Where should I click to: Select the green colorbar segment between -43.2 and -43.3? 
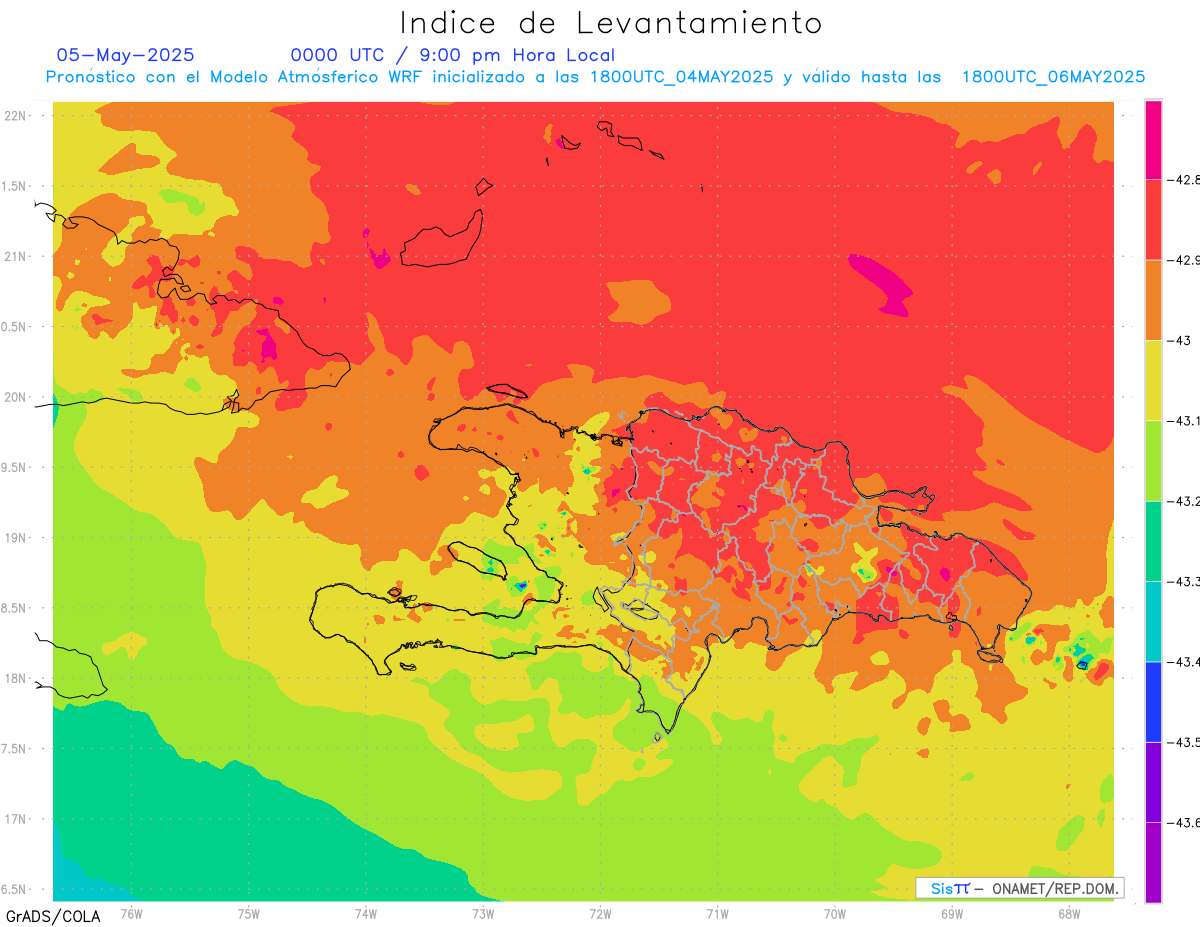coord(1153,541)
